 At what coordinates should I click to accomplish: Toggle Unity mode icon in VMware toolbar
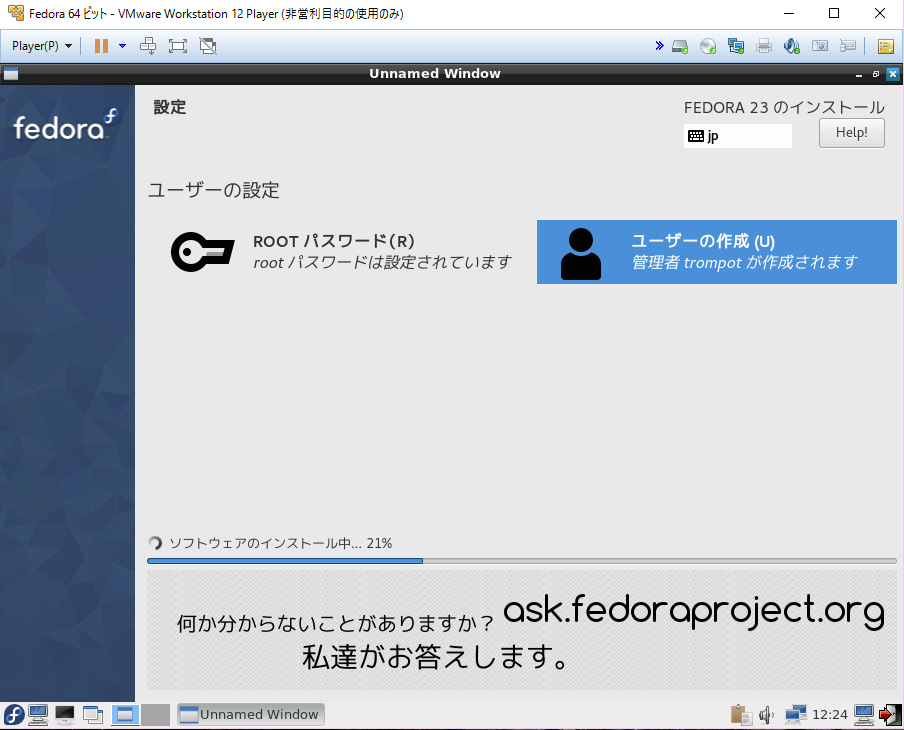(208, 46)
